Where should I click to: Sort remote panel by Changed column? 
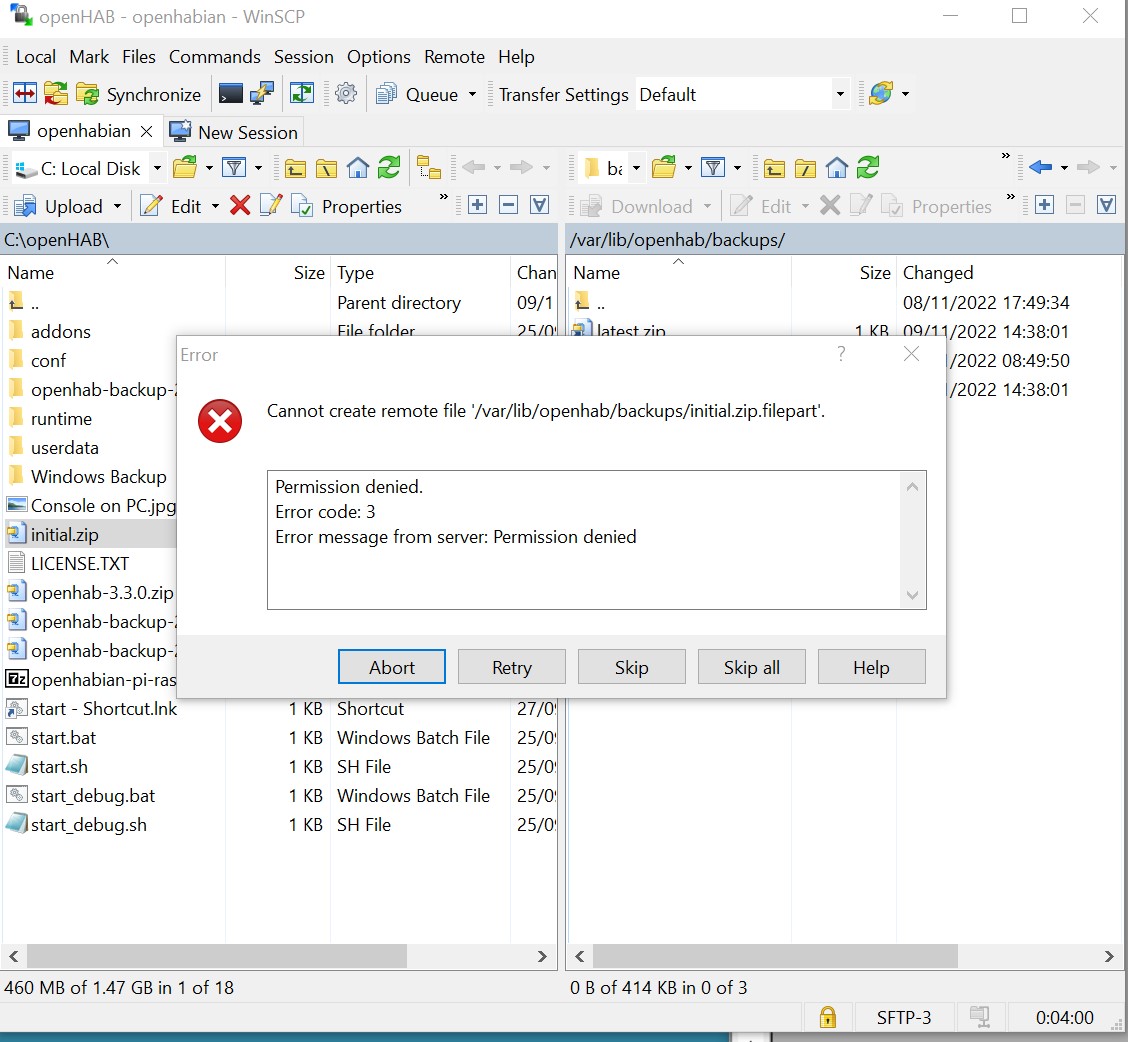click(x=1007, y=273)
